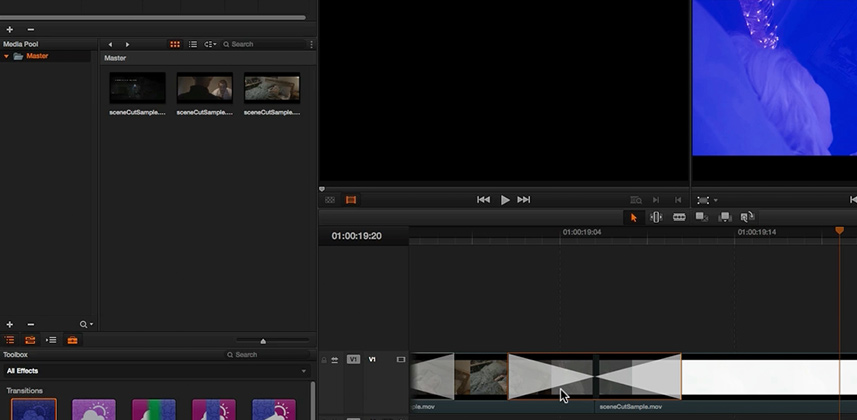Image resolution: width=857 pixels, height=420 pixels.
Task: Select the third sceneCutSample clip thumbnail
Action: (272, 88)
